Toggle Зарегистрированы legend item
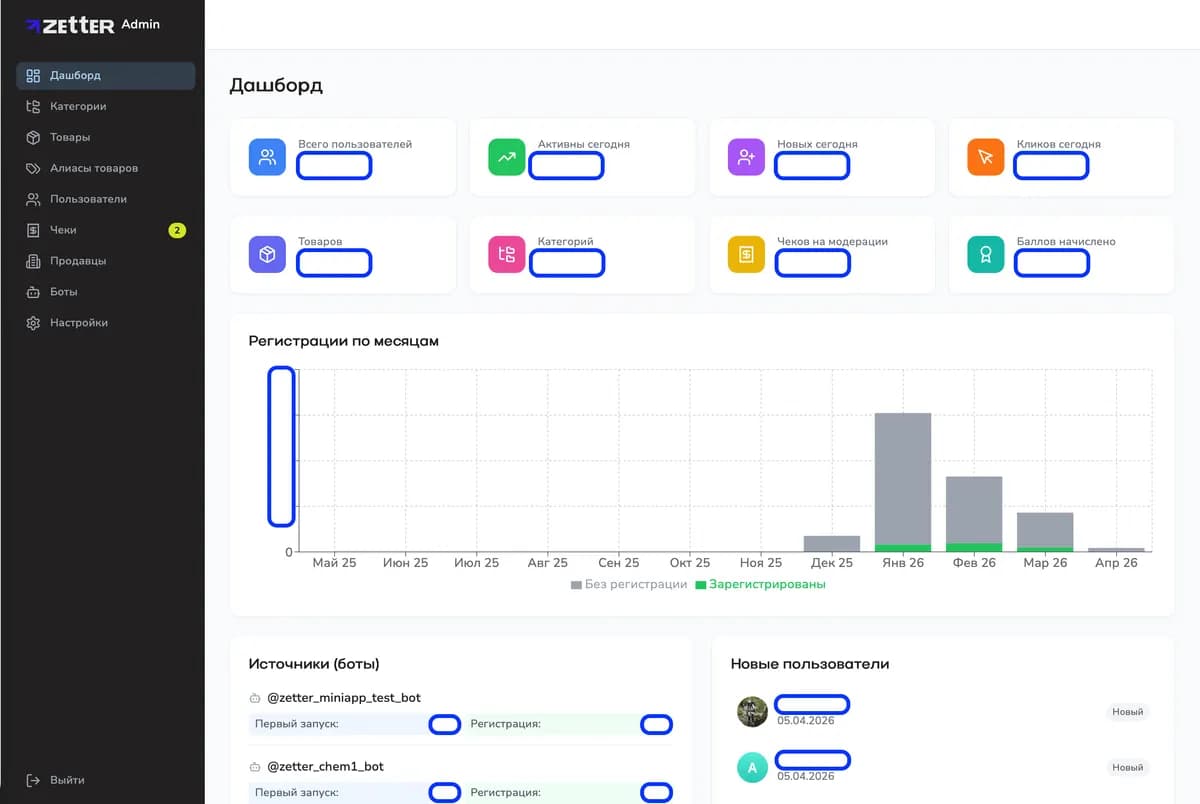This screenshot has height=804, width=1200. (x=761, y=584)
